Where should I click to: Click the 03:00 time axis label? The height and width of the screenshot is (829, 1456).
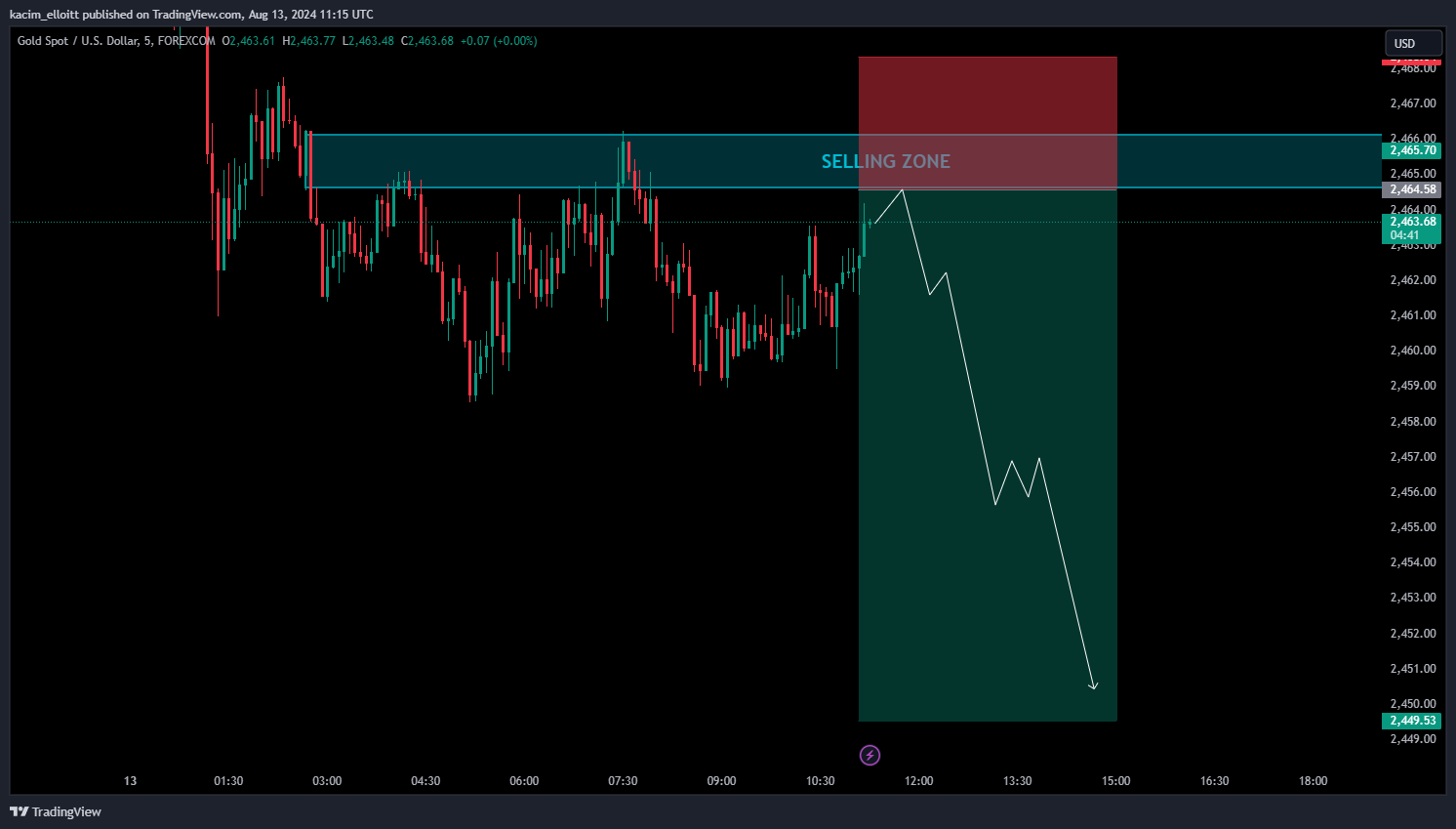(327, 781)
